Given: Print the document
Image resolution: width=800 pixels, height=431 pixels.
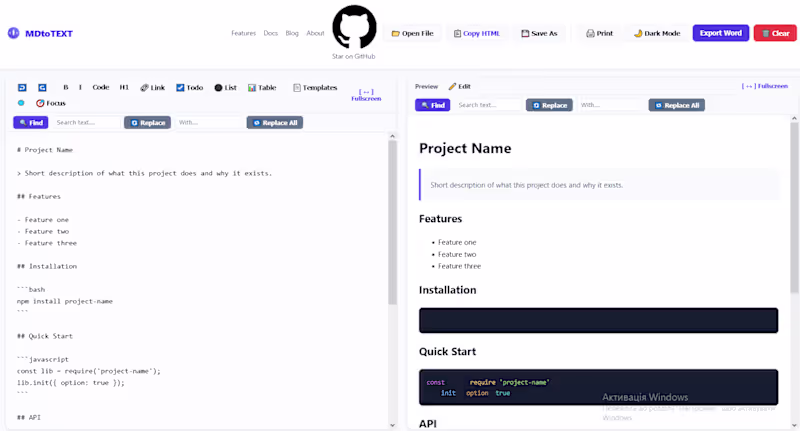Looking at the screenshot, I should click(x=599, y=33).
